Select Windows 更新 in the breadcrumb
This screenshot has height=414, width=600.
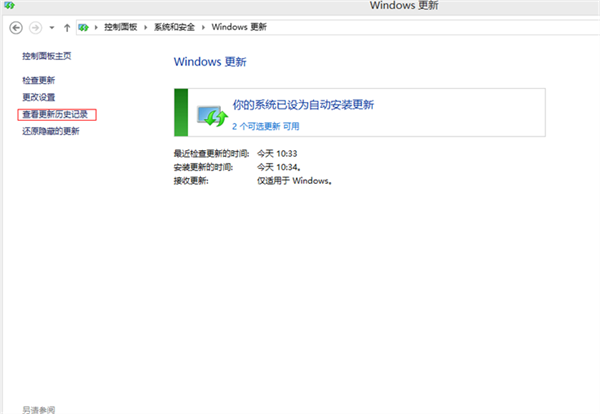pyautogui.click(x=239, y=27)
